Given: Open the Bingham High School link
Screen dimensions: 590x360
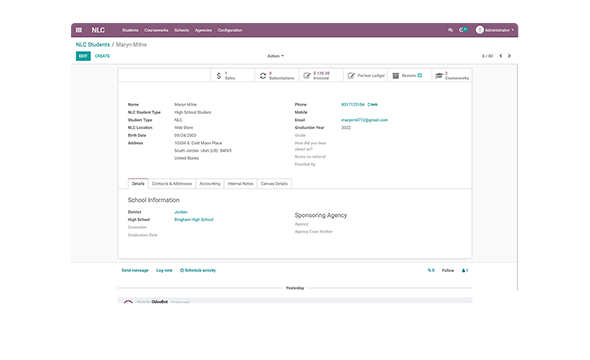Looking at the screenshot, I should coord(194,220).
